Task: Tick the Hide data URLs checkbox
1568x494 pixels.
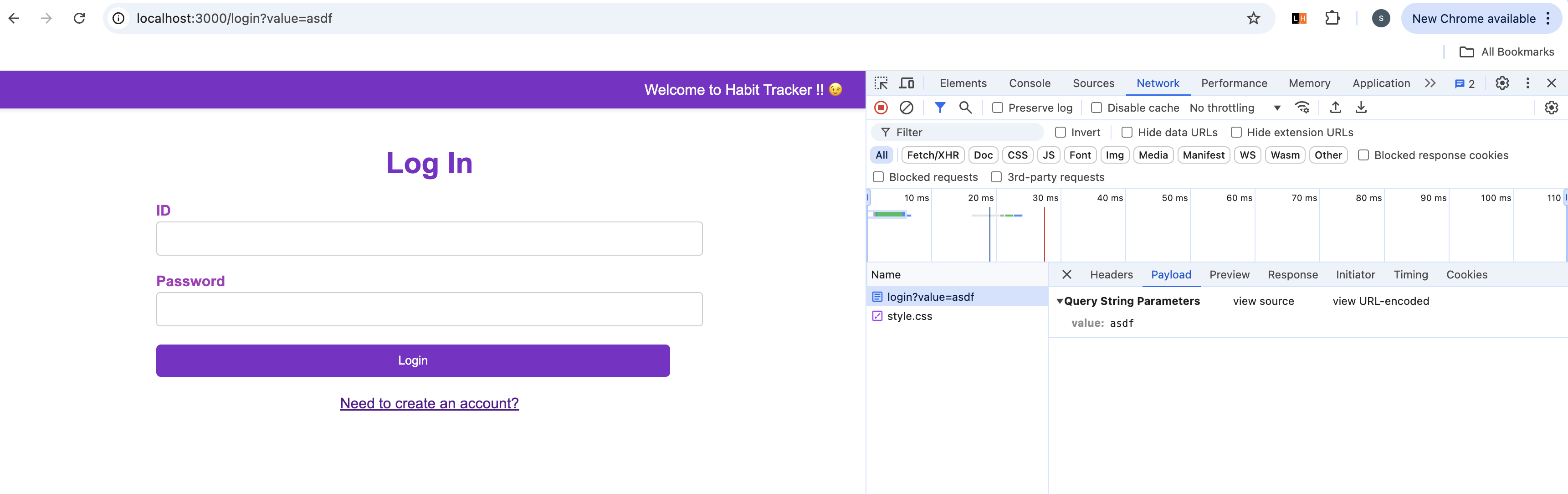Action: point(1127,132)
